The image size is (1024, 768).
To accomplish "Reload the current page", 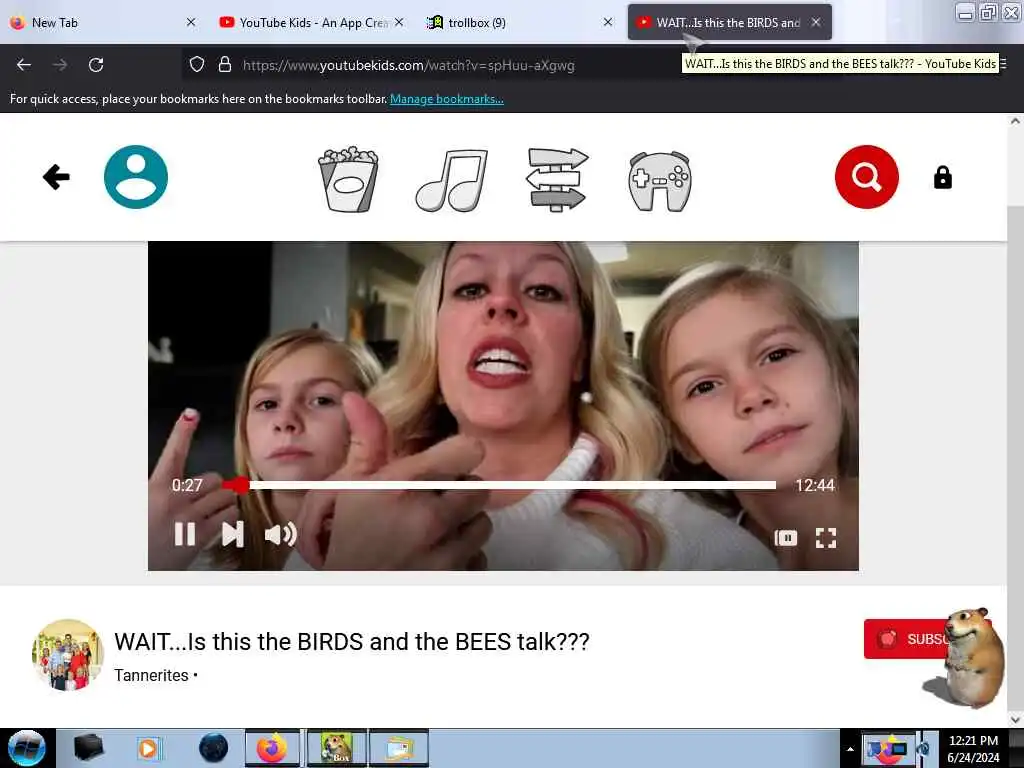I will click(x=96, y=65).
